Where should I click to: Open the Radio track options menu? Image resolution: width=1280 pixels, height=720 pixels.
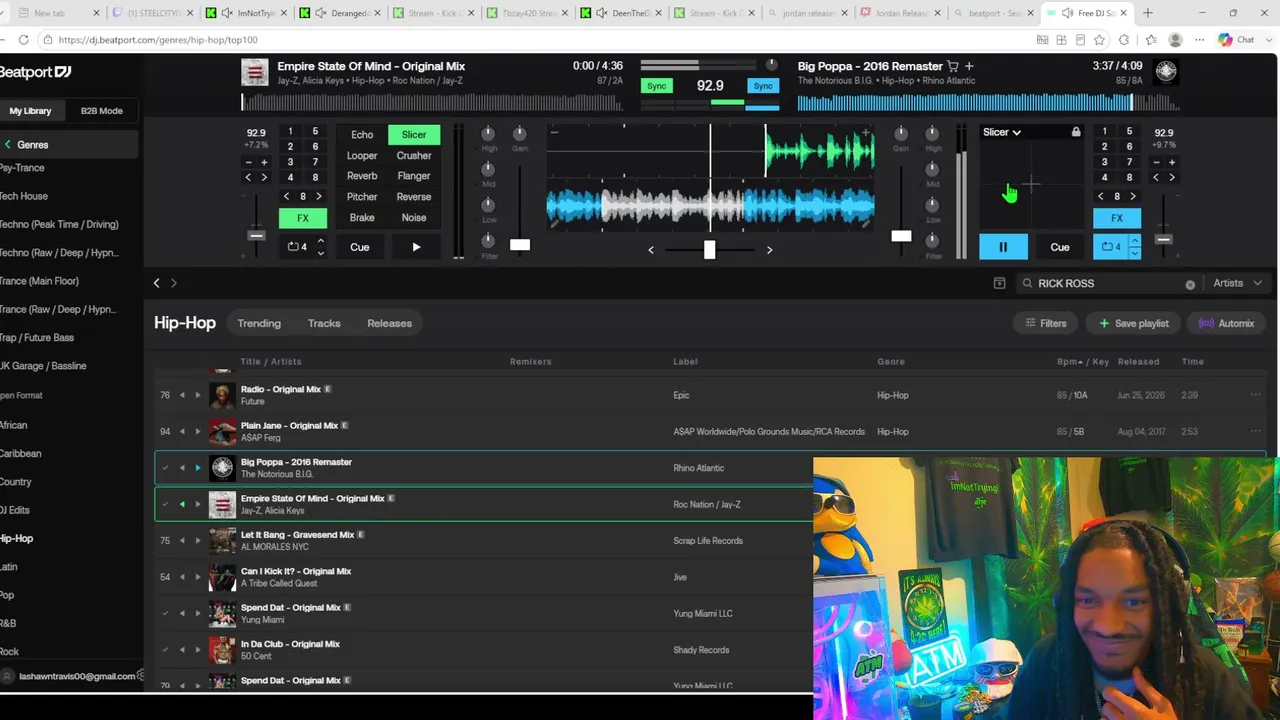click(x=1255, y=395)
